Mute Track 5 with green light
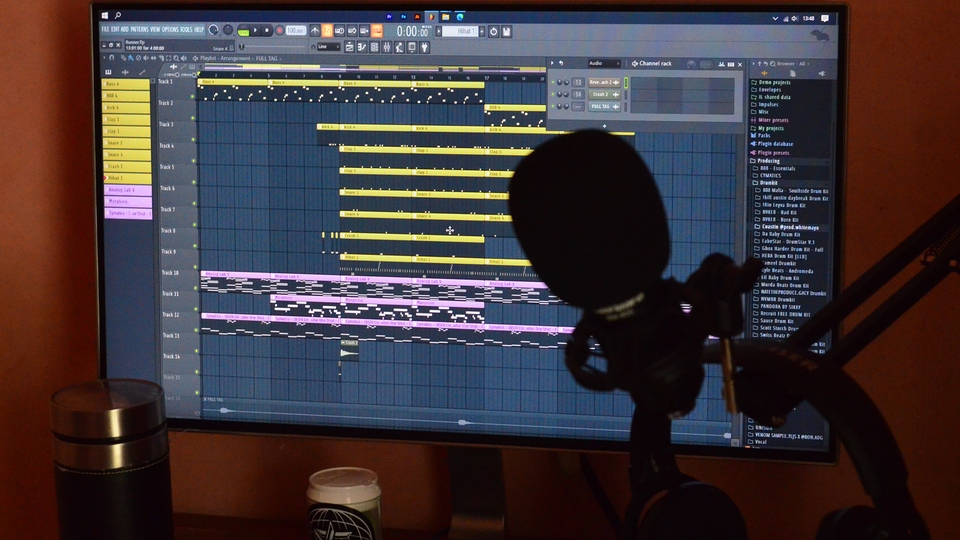This screenshot has width=960, height=540. point(194,182)
